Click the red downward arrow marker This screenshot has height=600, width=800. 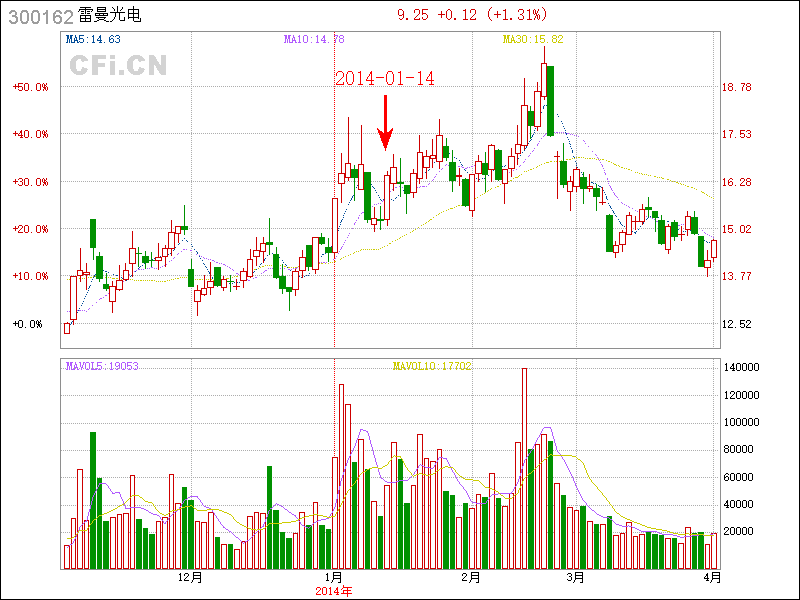coord(386,122)
